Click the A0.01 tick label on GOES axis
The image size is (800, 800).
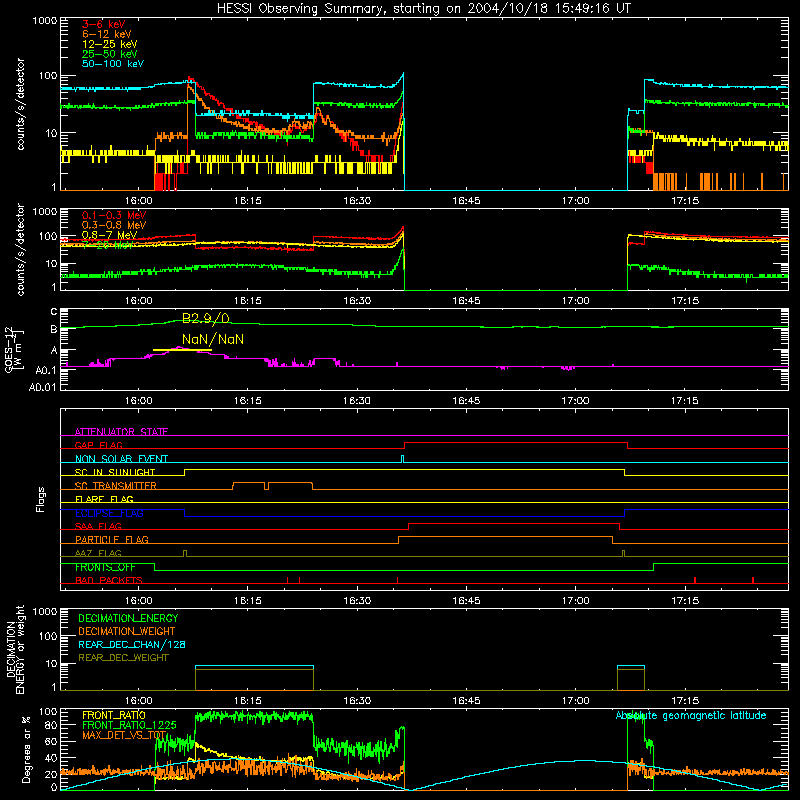tap(42, 387)
